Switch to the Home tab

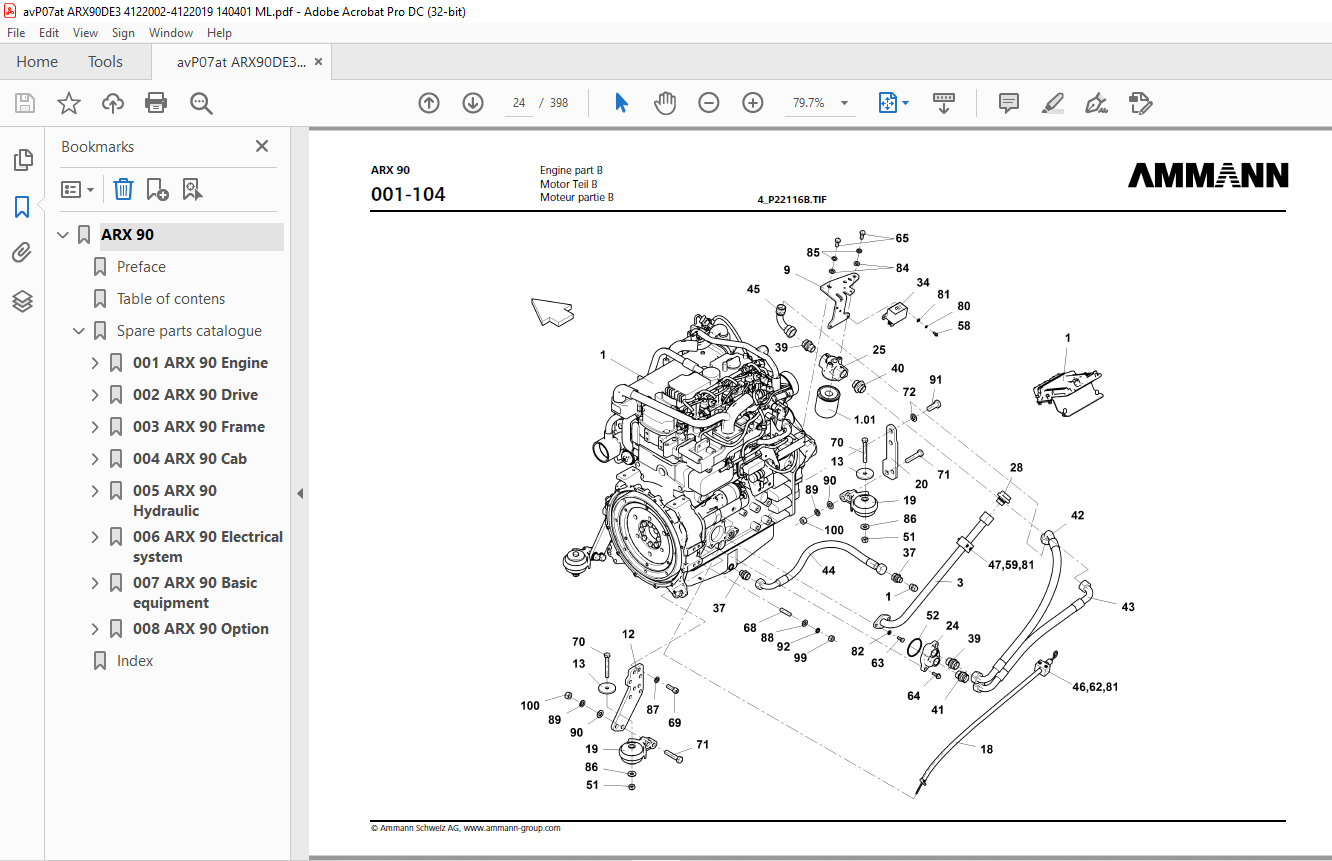tap(37, 62)
